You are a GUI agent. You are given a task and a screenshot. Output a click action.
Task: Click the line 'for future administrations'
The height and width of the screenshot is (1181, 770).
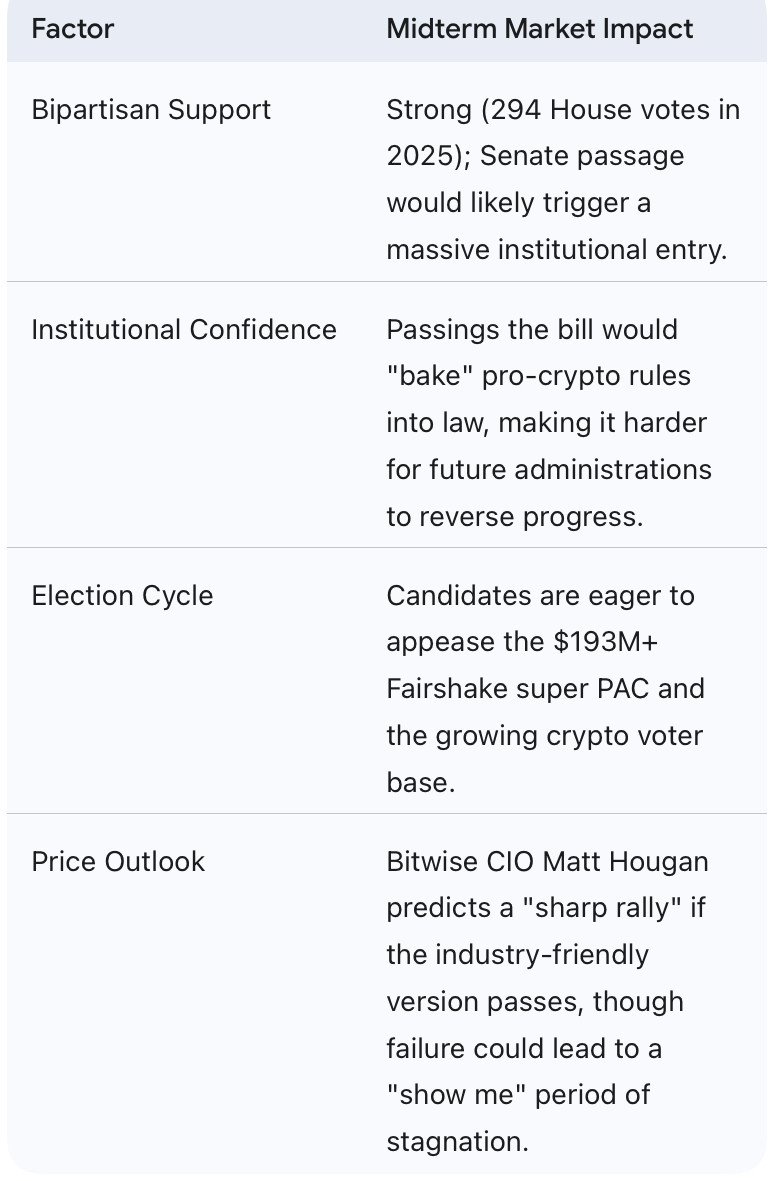549,470
